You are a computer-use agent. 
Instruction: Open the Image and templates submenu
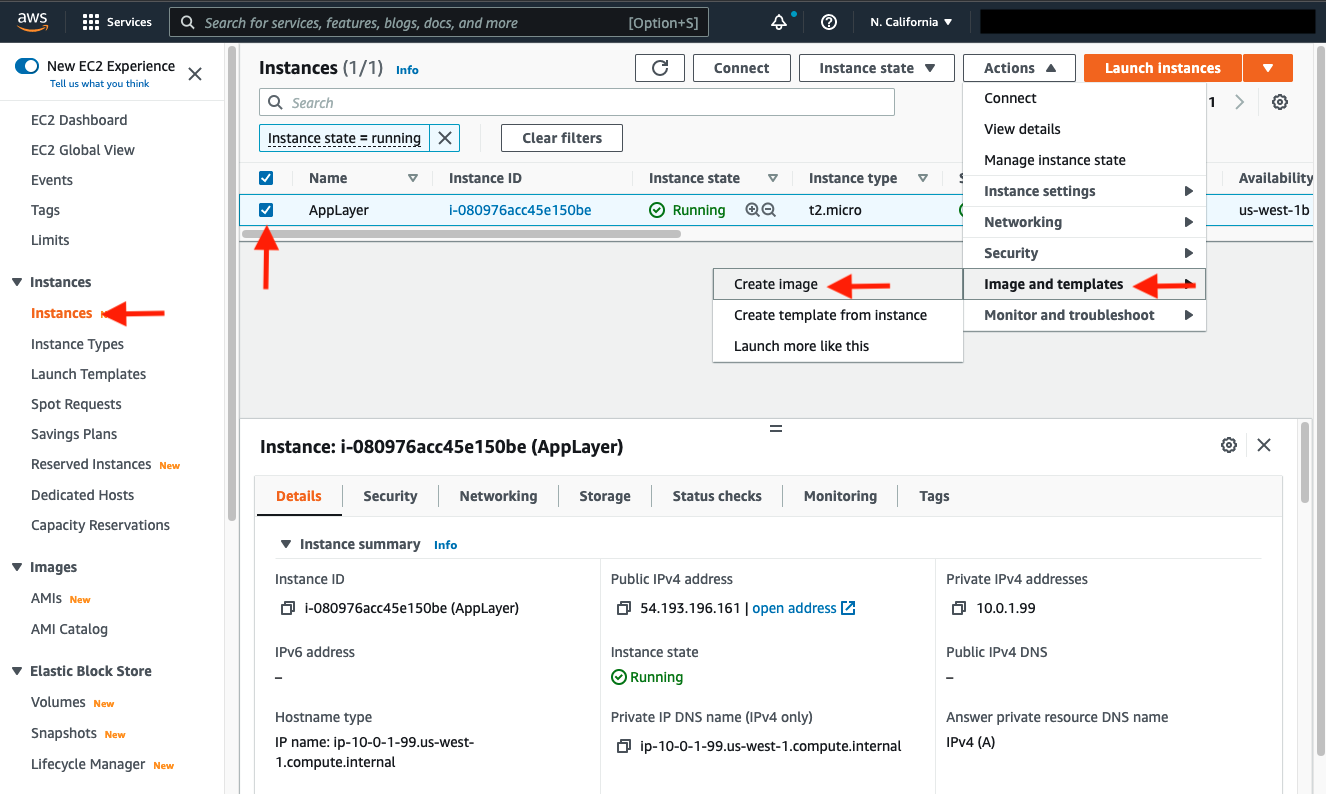click(x=1084, y=284)
